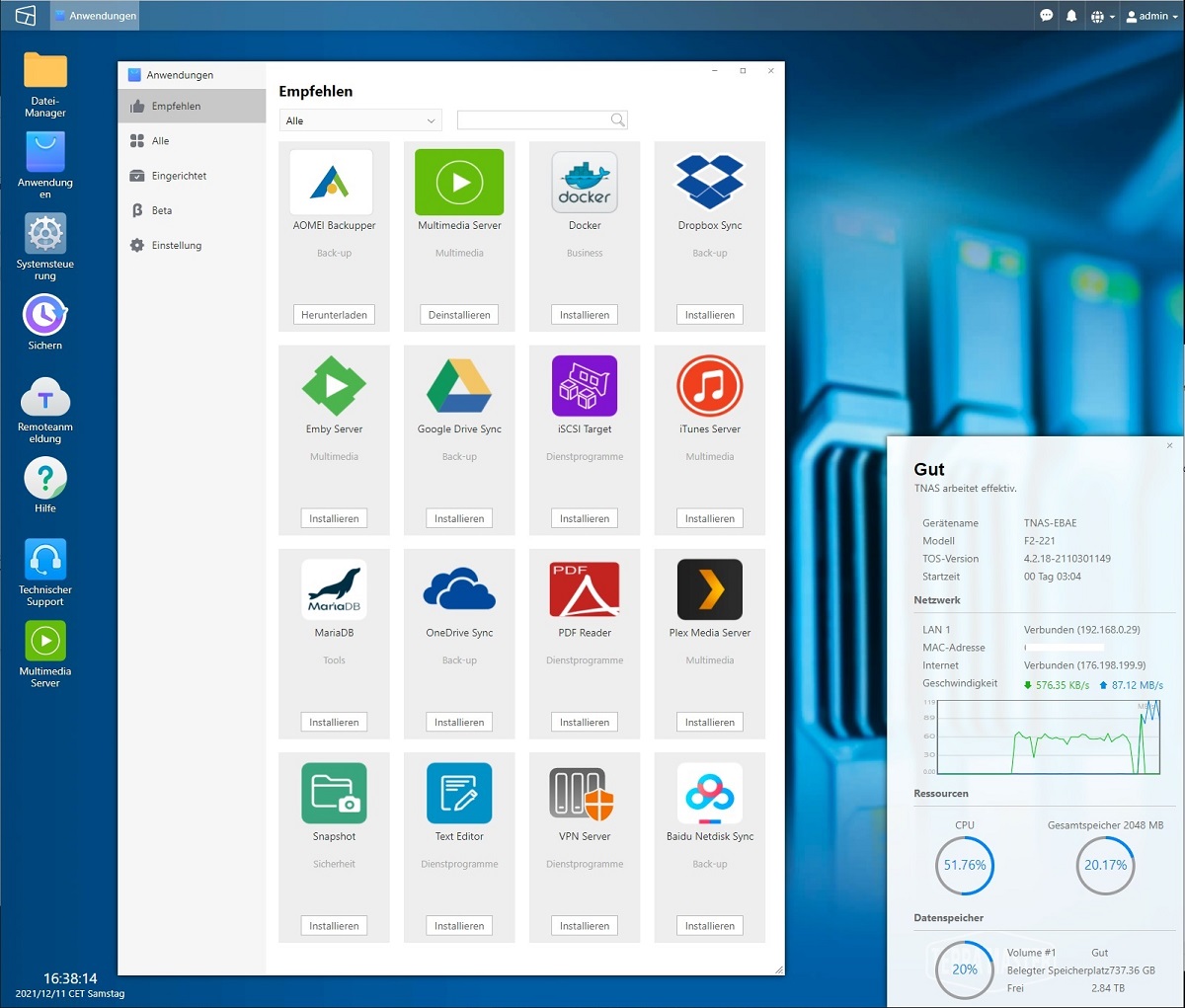The height and width of the screenshot is (1008, 1185).
Task: Open the Systemsteuerung gear icon
Action: 45,234
